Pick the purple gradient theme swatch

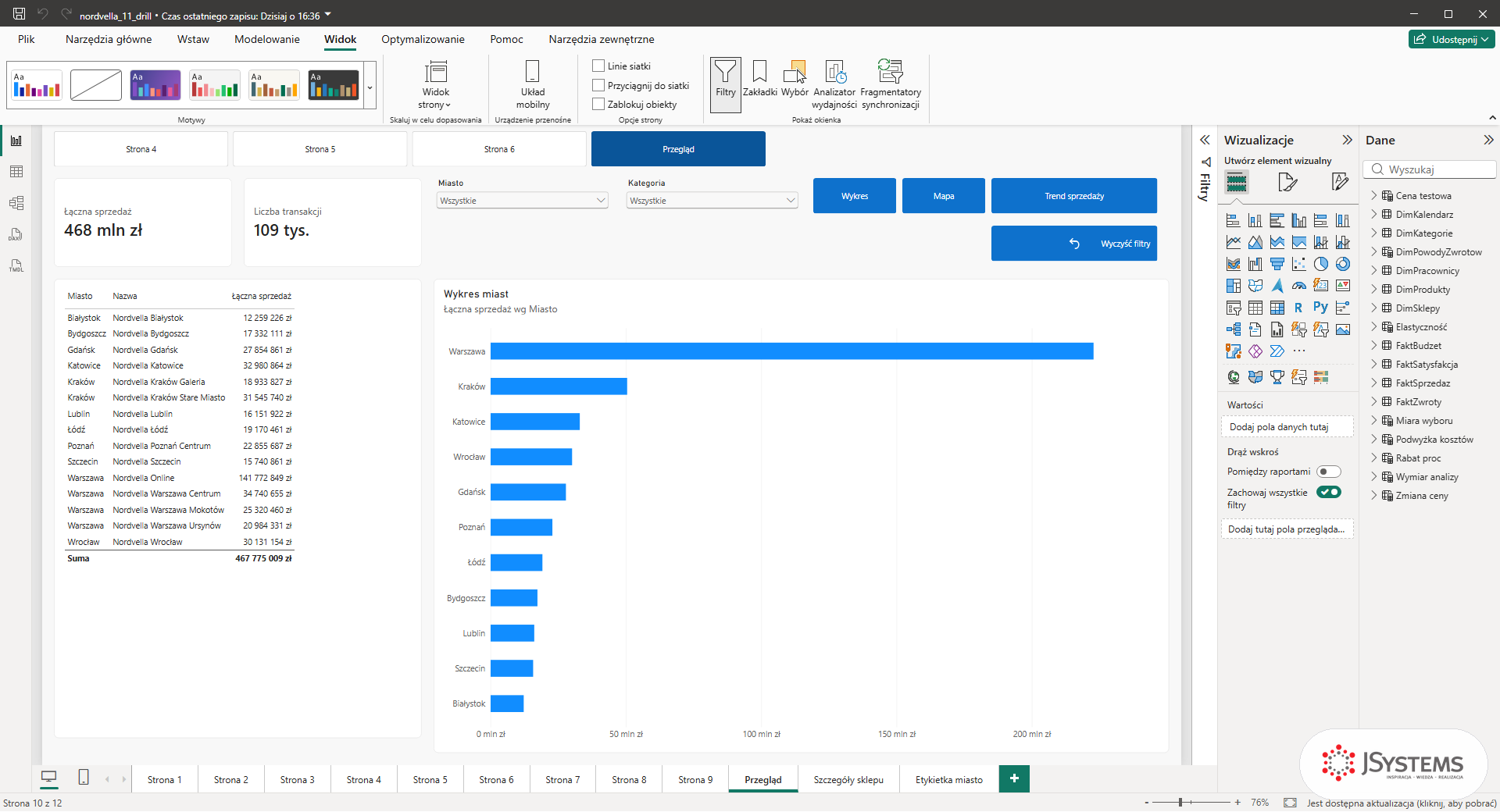(155, 85)
